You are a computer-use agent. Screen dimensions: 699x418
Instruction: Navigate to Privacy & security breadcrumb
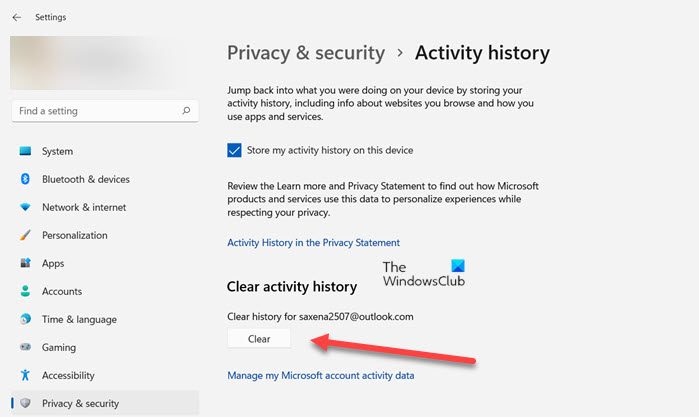click(306, 53)
